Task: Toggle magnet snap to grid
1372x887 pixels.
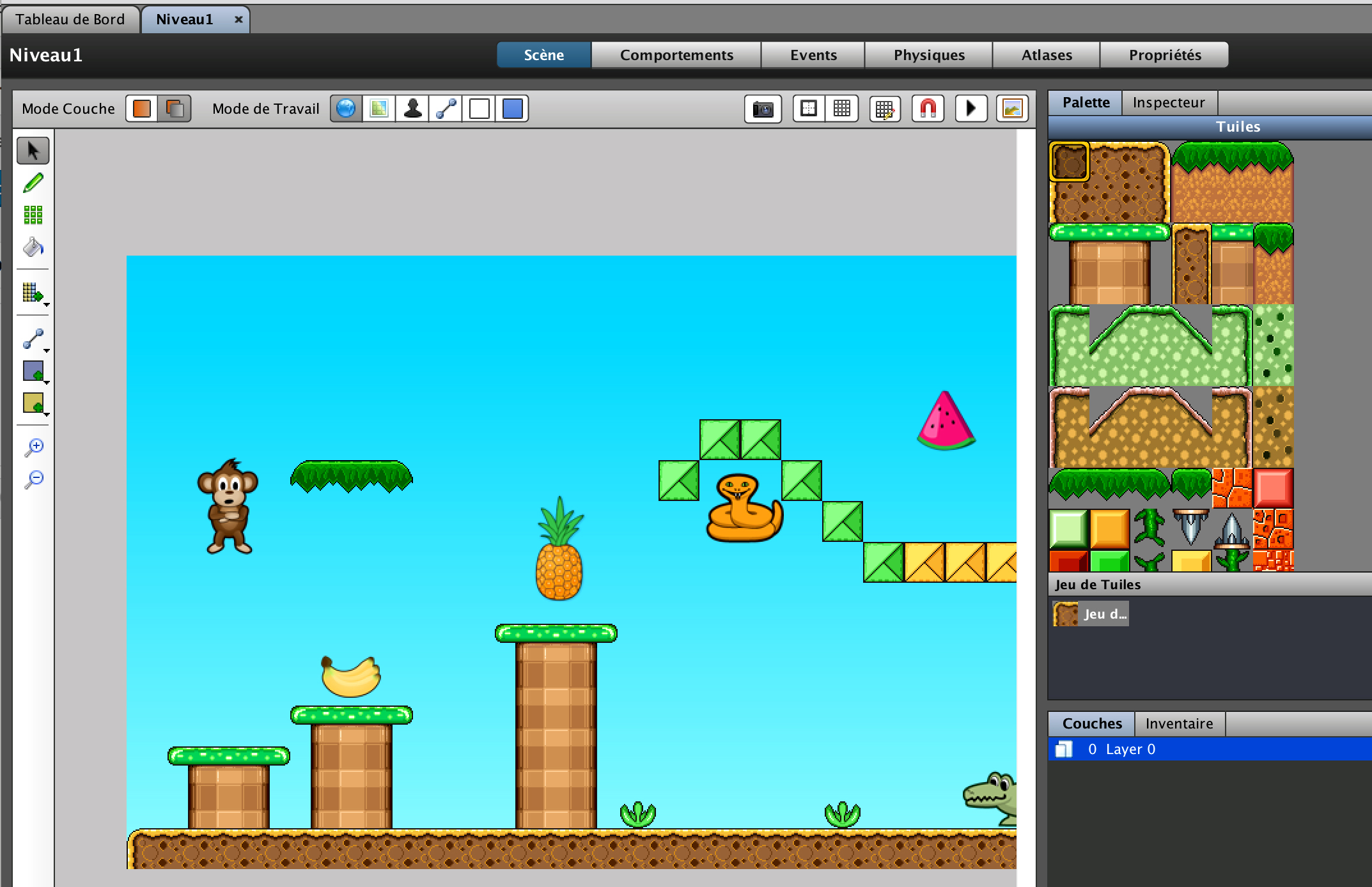Action: (x=928, y=109)
